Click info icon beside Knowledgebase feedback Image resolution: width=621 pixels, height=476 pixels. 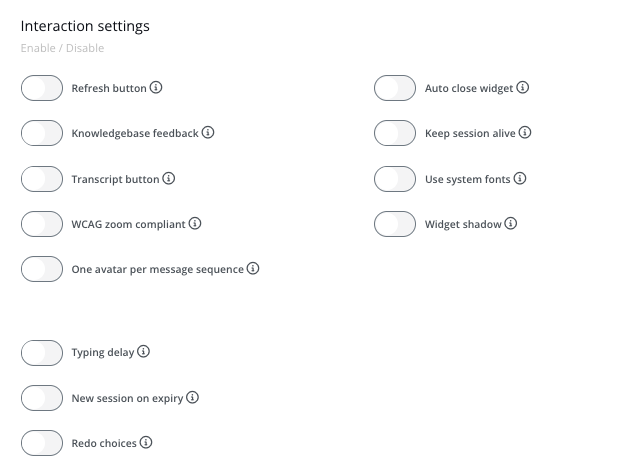click(x=208, y=132)
